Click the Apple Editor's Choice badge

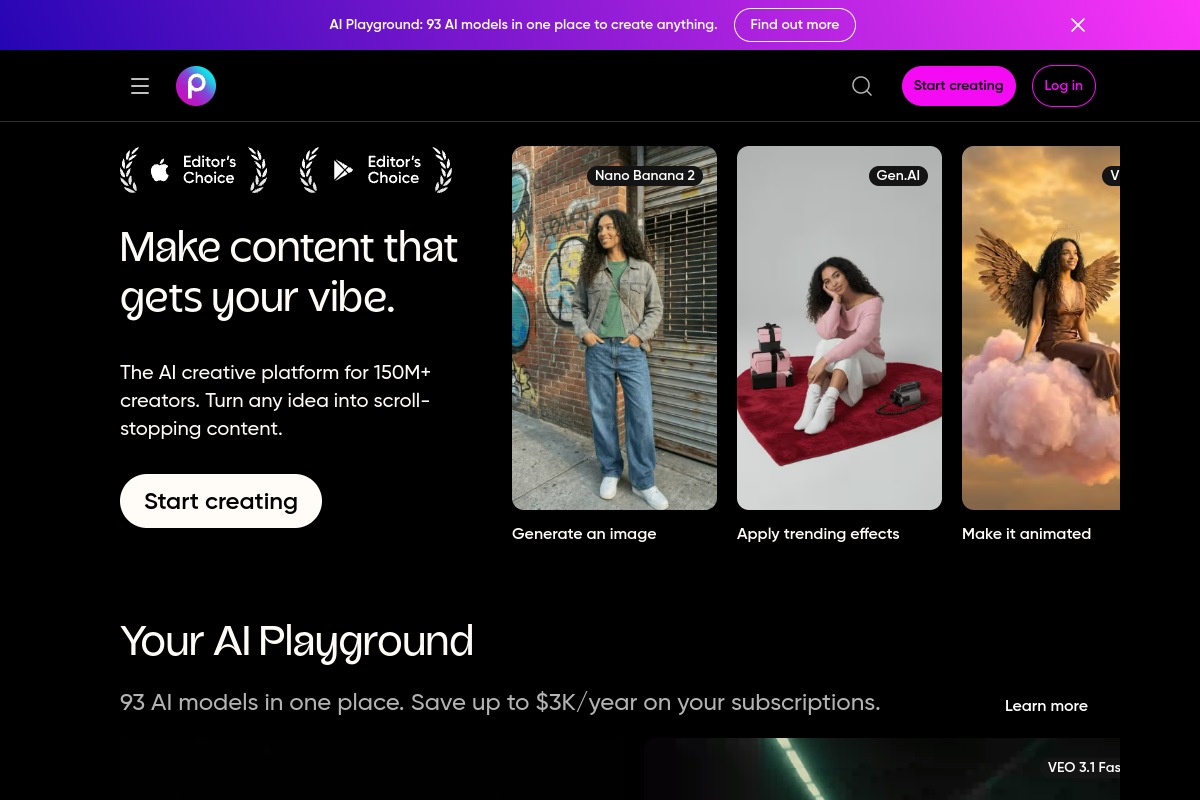(194, 170)
